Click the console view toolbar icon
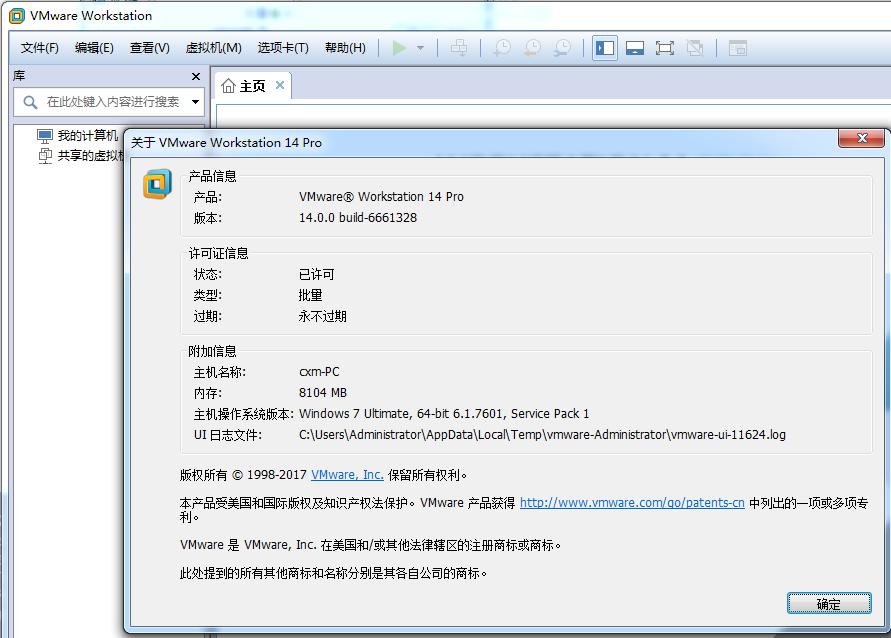This screenshot has height=638, width=891. (x=738, y=48)
